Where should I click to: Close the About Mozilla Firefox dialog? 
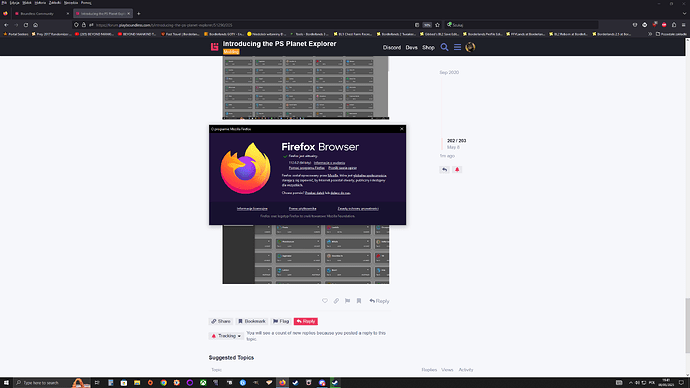tap(402, 129)
